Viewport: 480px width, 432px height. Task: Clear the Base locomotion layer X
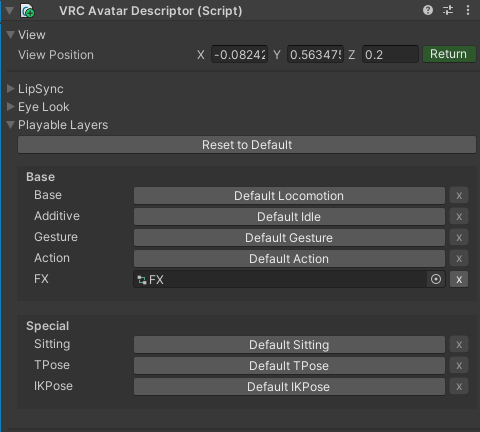pos(459,195)
